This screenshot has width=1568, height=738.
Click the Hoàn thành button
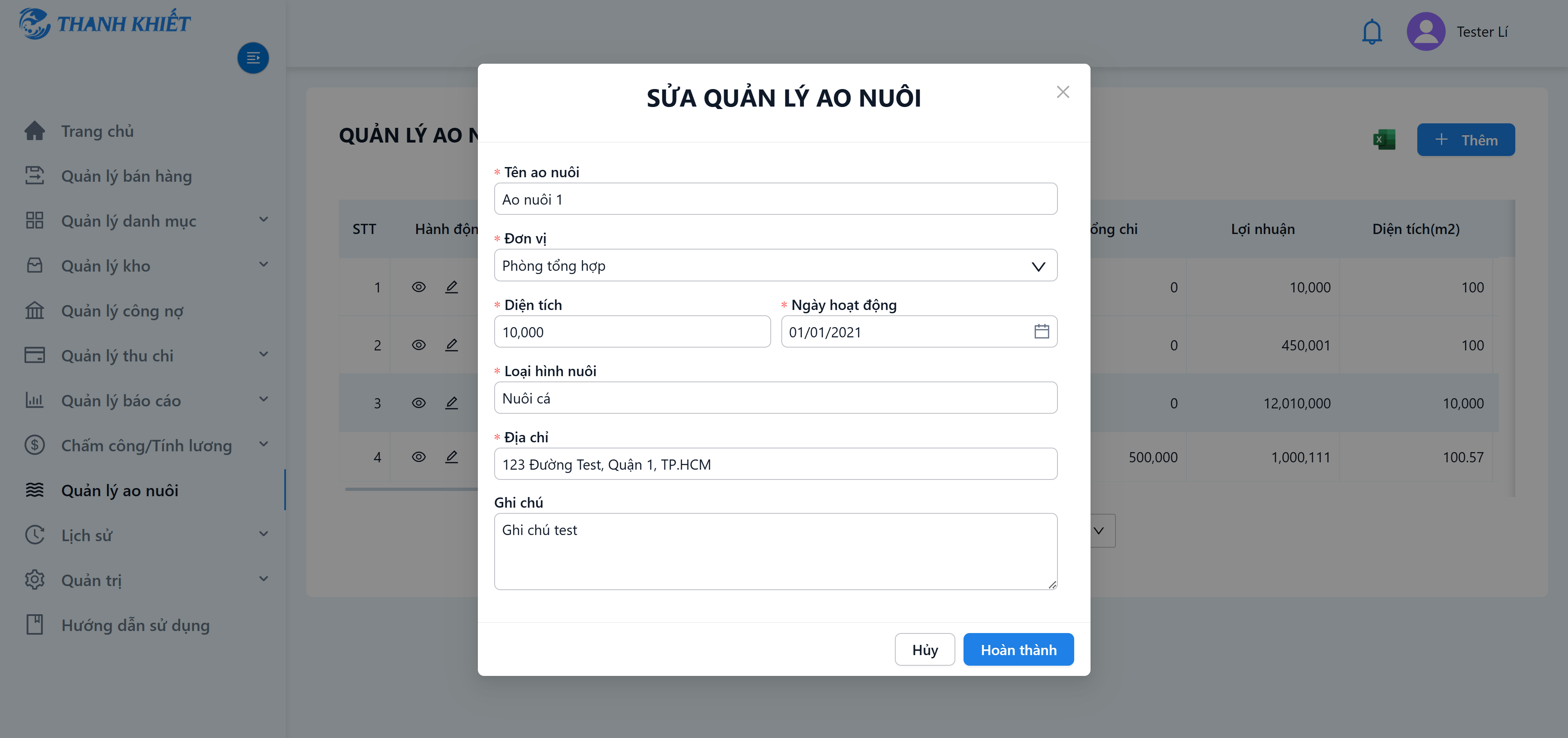pos(1018,650)
